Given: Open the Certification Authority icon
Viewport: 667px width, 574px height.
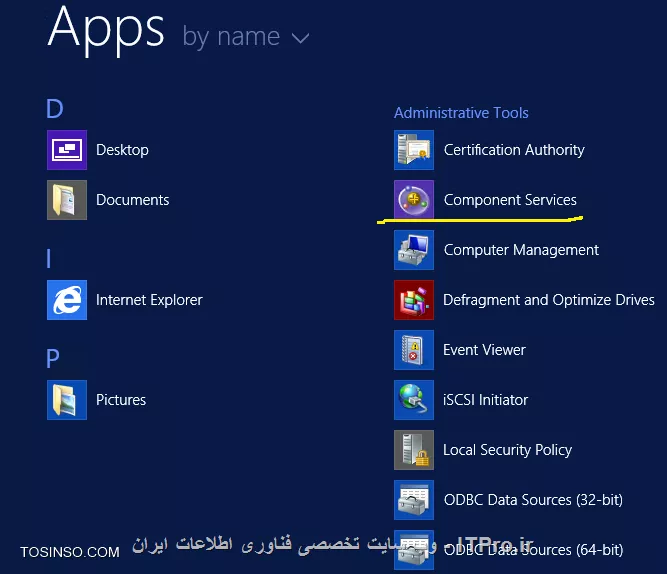Looking at the screenshot, I should click(414, 150).
